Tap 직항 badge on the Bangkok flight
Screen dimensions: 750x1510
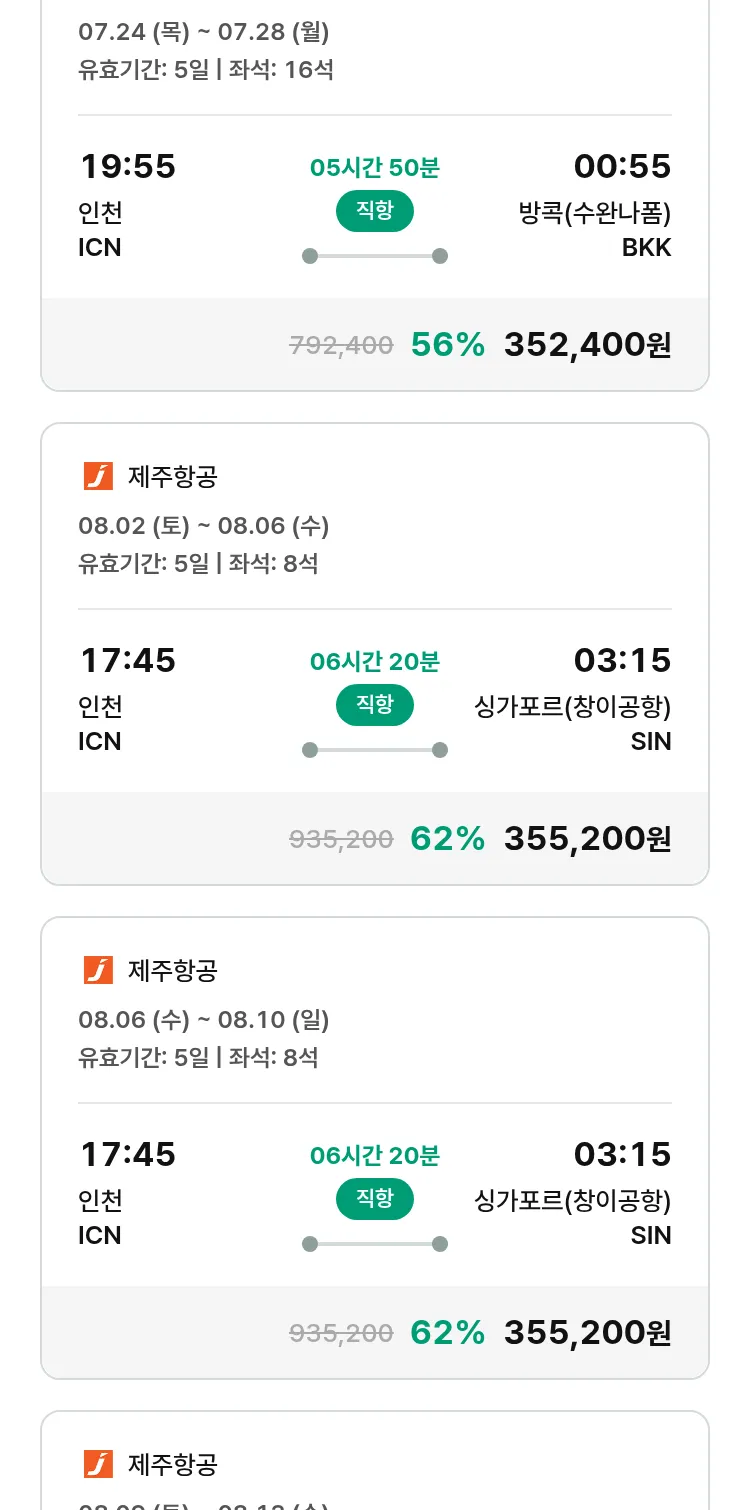374,211
